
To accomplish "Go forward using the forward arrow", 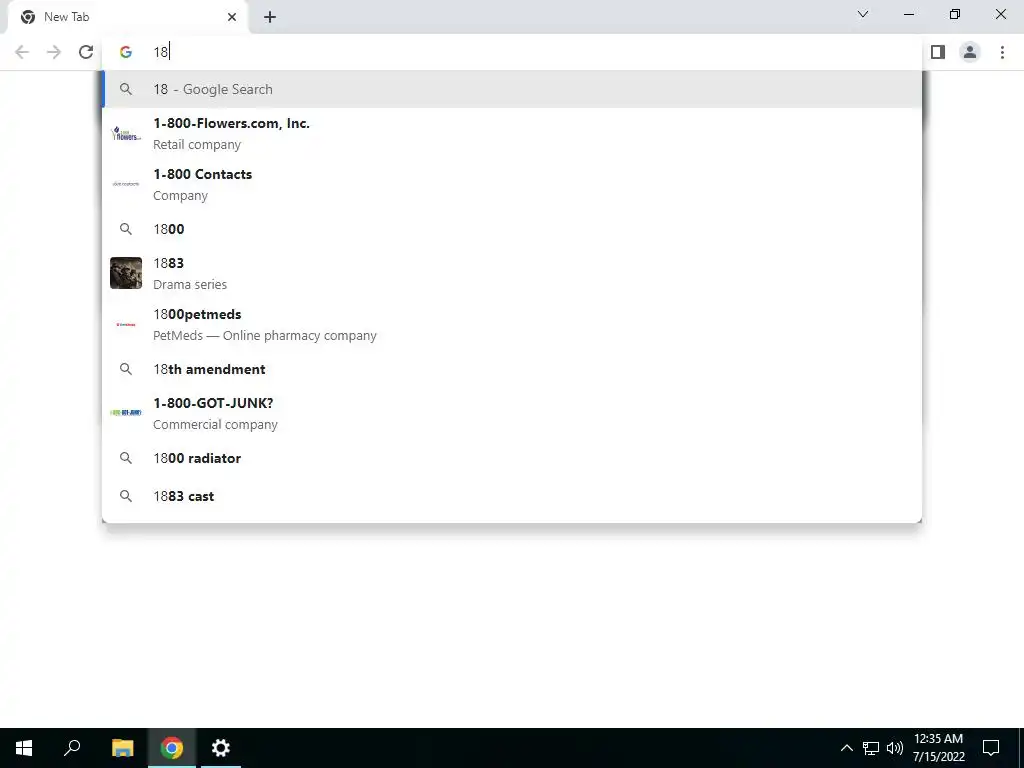I will (54, 52).
